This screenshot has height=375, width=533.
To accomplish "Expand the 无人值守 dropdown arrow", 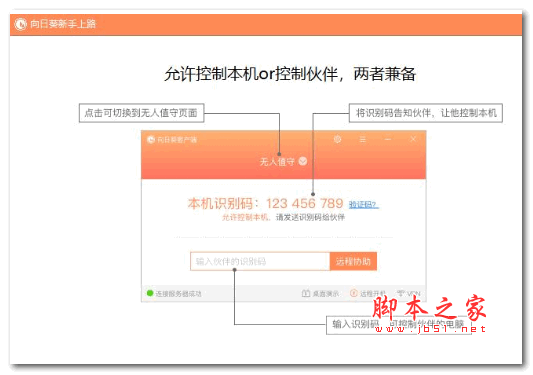I will 303,161.
